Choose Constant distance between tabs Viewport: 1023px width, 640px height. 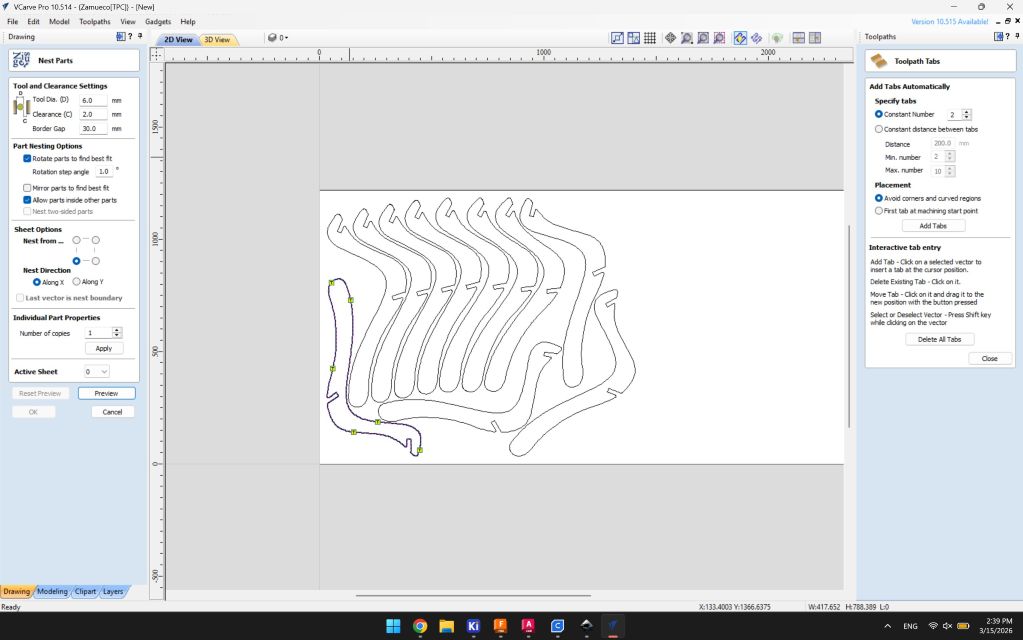880,128
